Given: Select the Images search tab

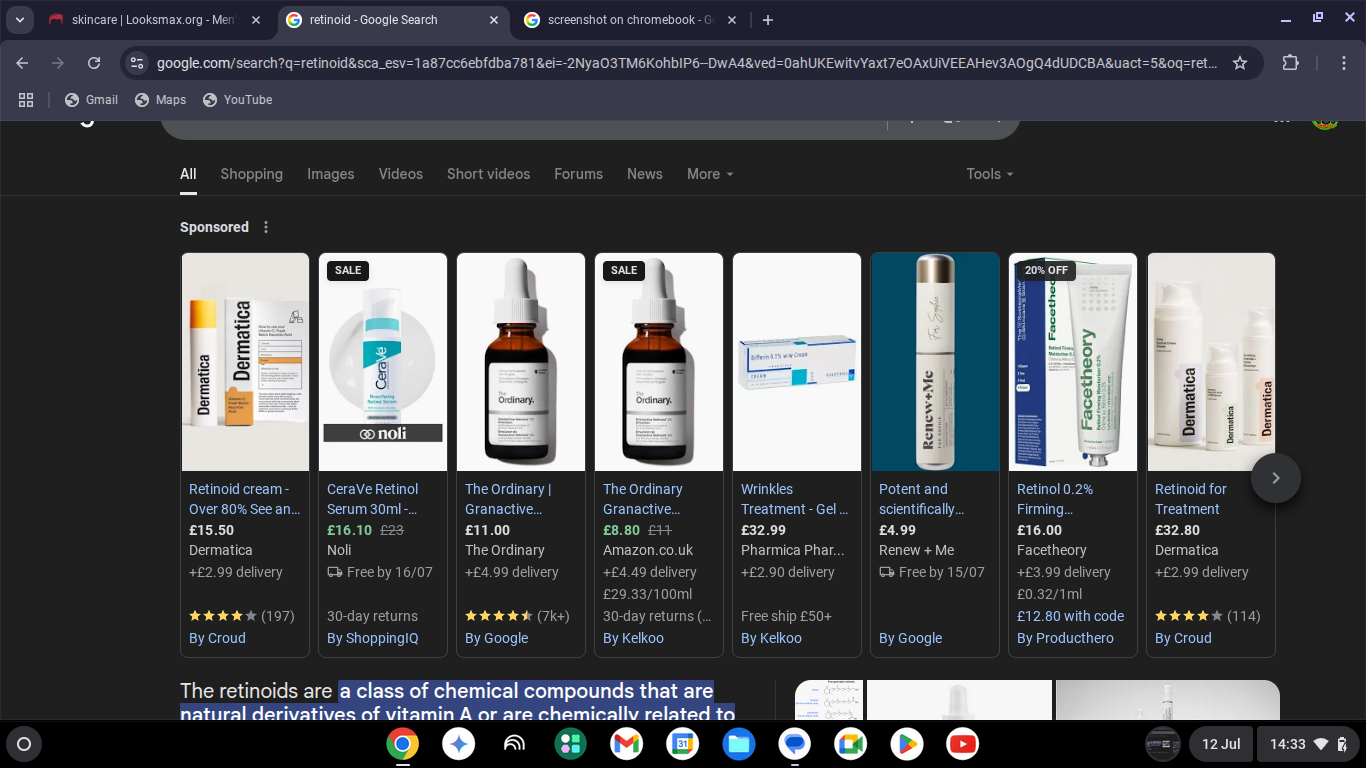Looking at the screenshot, I should 330,174.
